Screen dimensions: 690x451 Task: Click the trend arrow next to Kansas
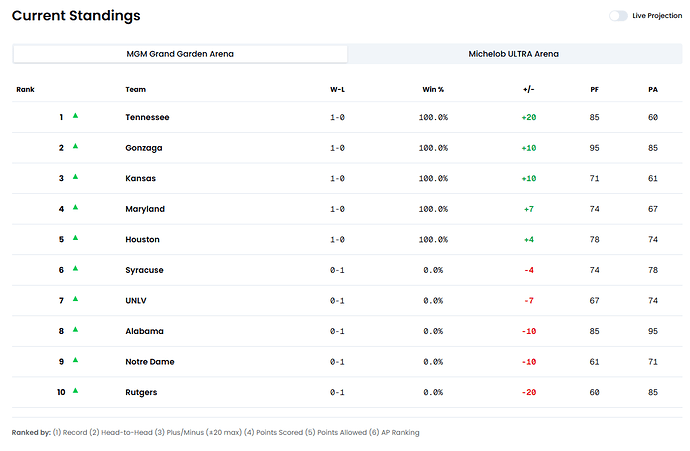coord(75,177)
